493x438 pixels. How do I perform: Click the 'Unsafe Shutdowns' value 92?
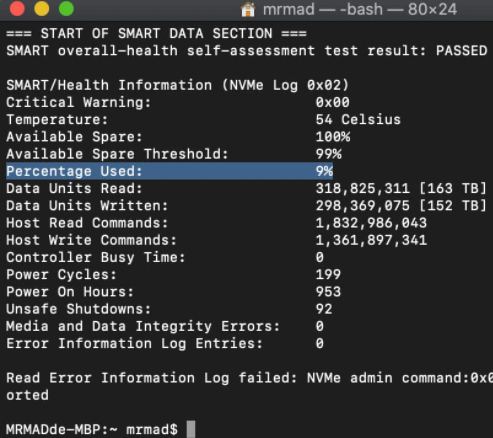324,309
